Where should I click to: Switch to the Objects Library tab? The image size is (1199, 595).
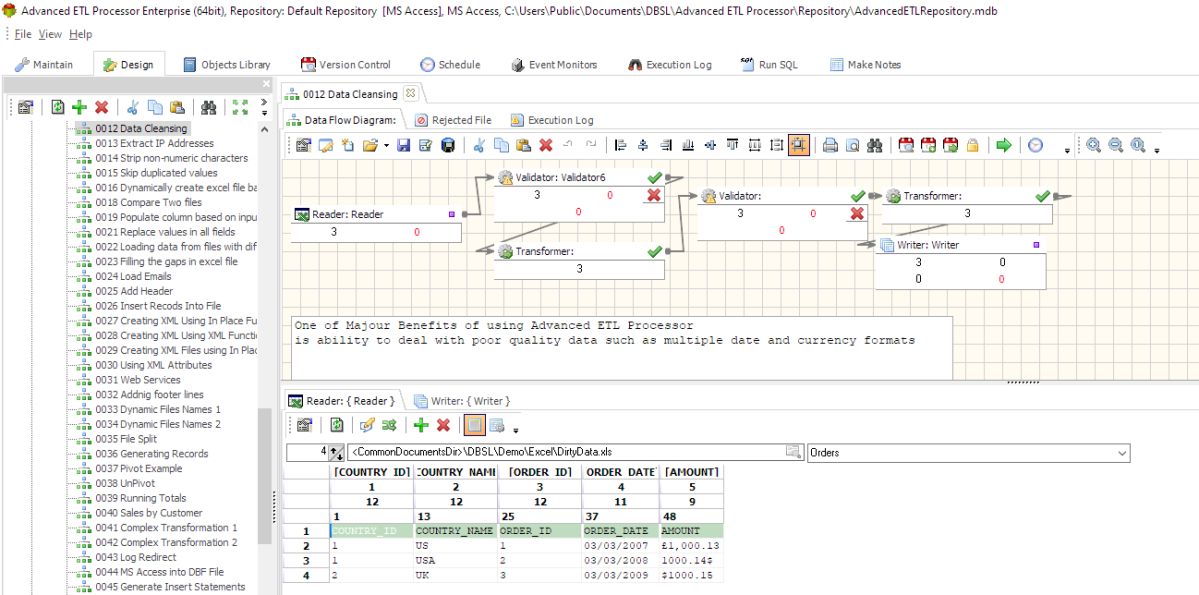pyautogui.click(x=226, y=64)
